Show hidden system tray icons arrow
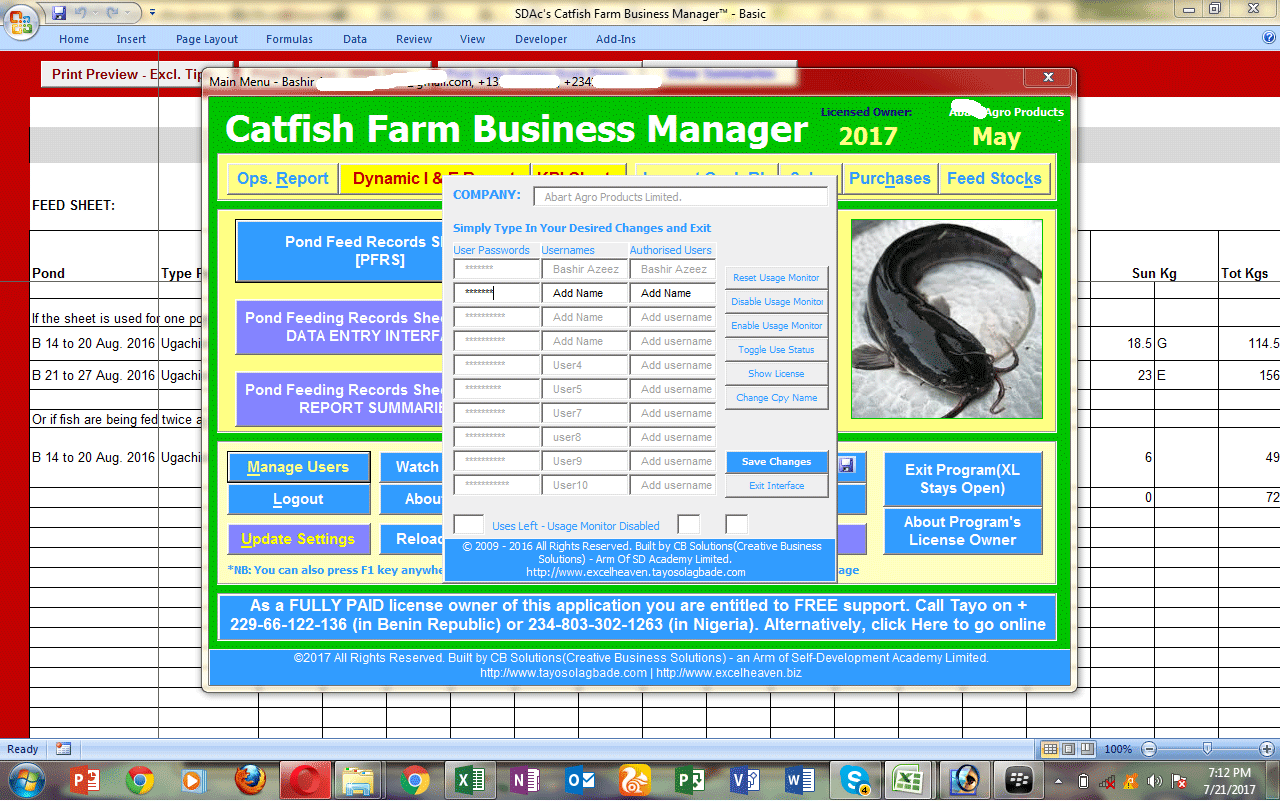1280x804 pixels. pyautogui.click(x=1058, y=781)
